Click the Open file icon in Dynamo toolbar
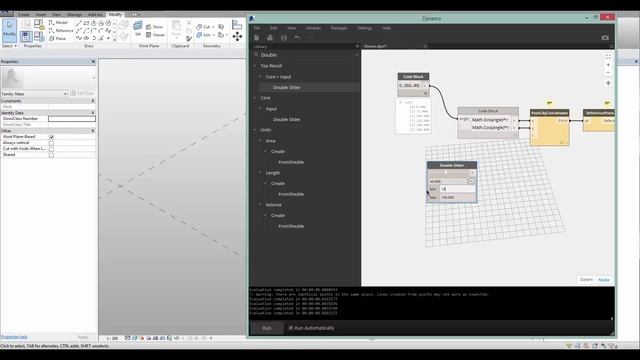640x360 pixels. click(x=270, y=38)
